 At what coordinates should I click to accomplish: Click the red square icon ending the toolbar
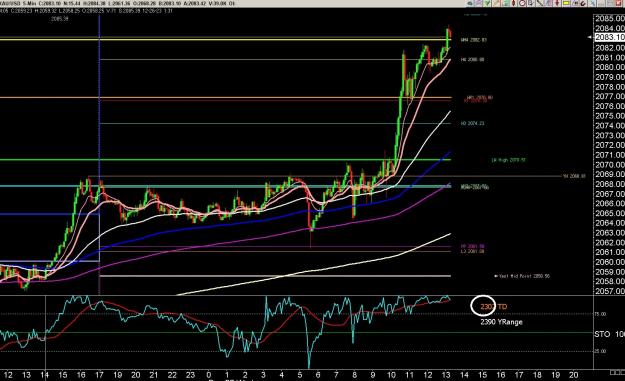click(x=620, y=3)
